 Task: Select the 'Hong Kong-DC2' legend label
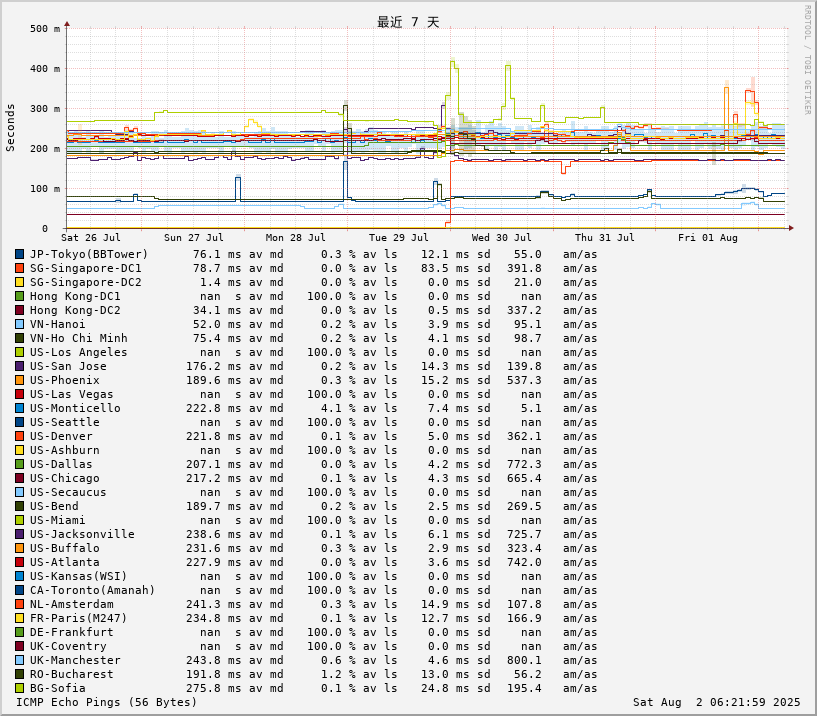pos(75,311)
